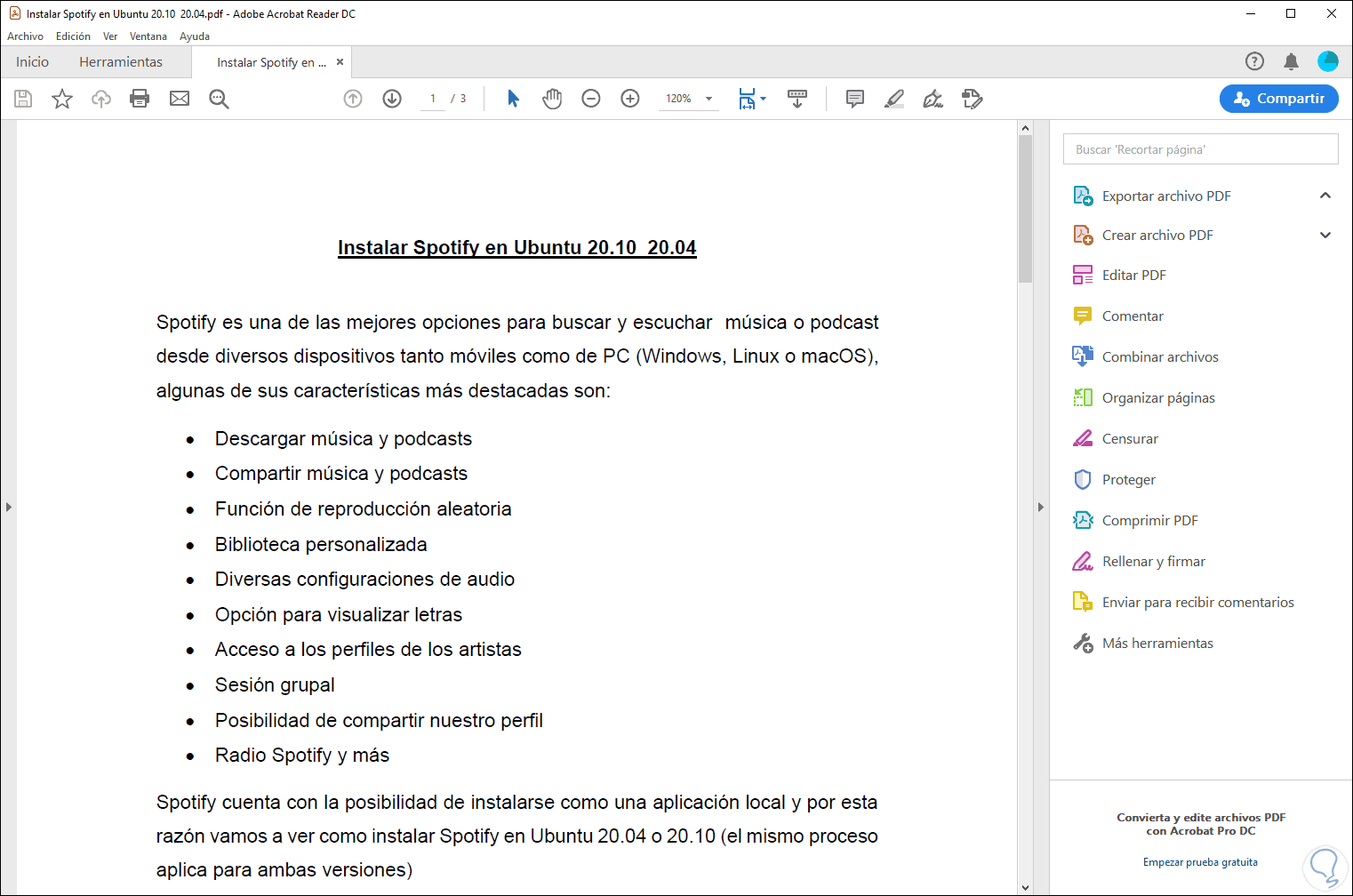Screen dimensions: 1353x896
Task: Click the request signatures icon in toolbar
Action: pos(973,99)
